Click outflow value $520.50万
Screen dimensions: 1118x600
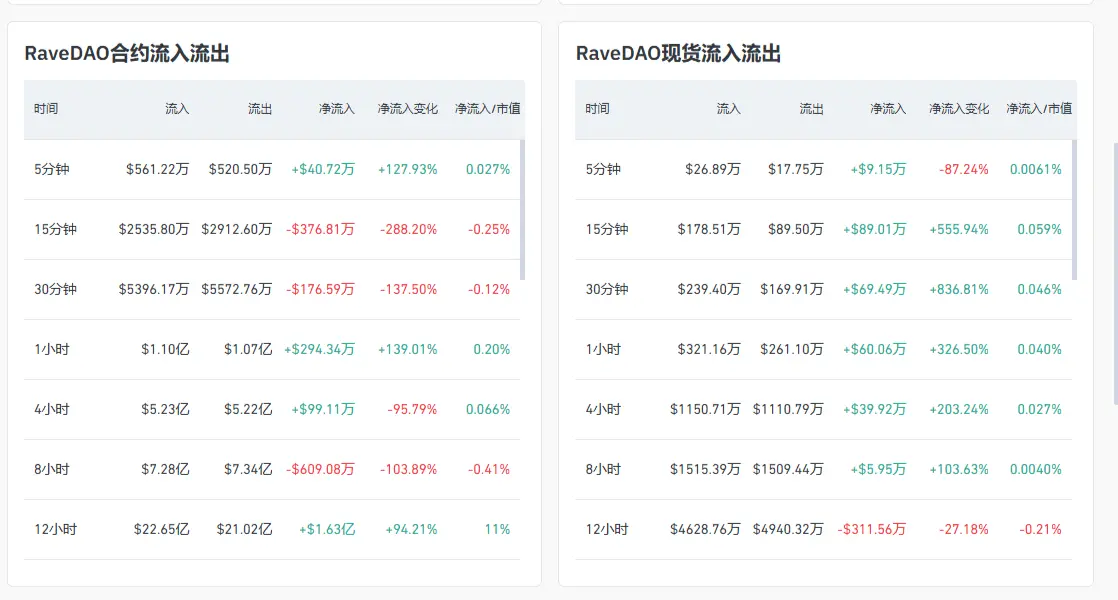240,170
